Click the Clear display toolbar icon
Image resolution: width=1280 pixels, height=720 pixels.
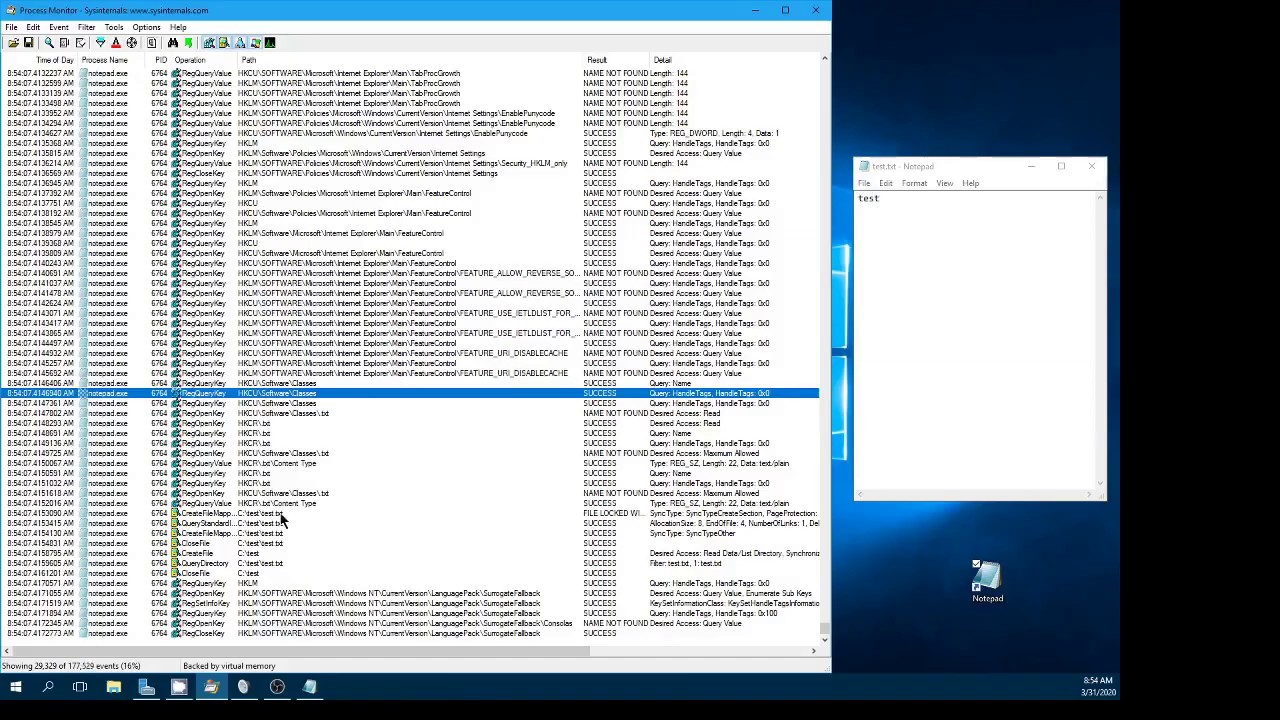(x=80, y=43)
